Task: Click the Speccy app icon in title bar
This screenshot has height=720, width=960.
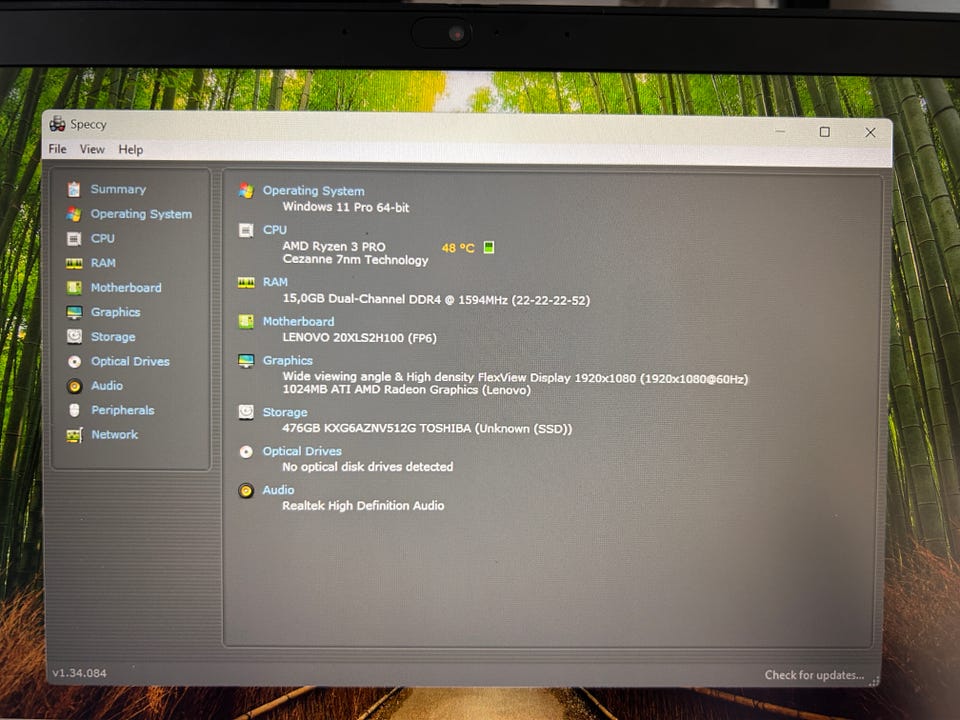Action: click(x=58, y=124)
